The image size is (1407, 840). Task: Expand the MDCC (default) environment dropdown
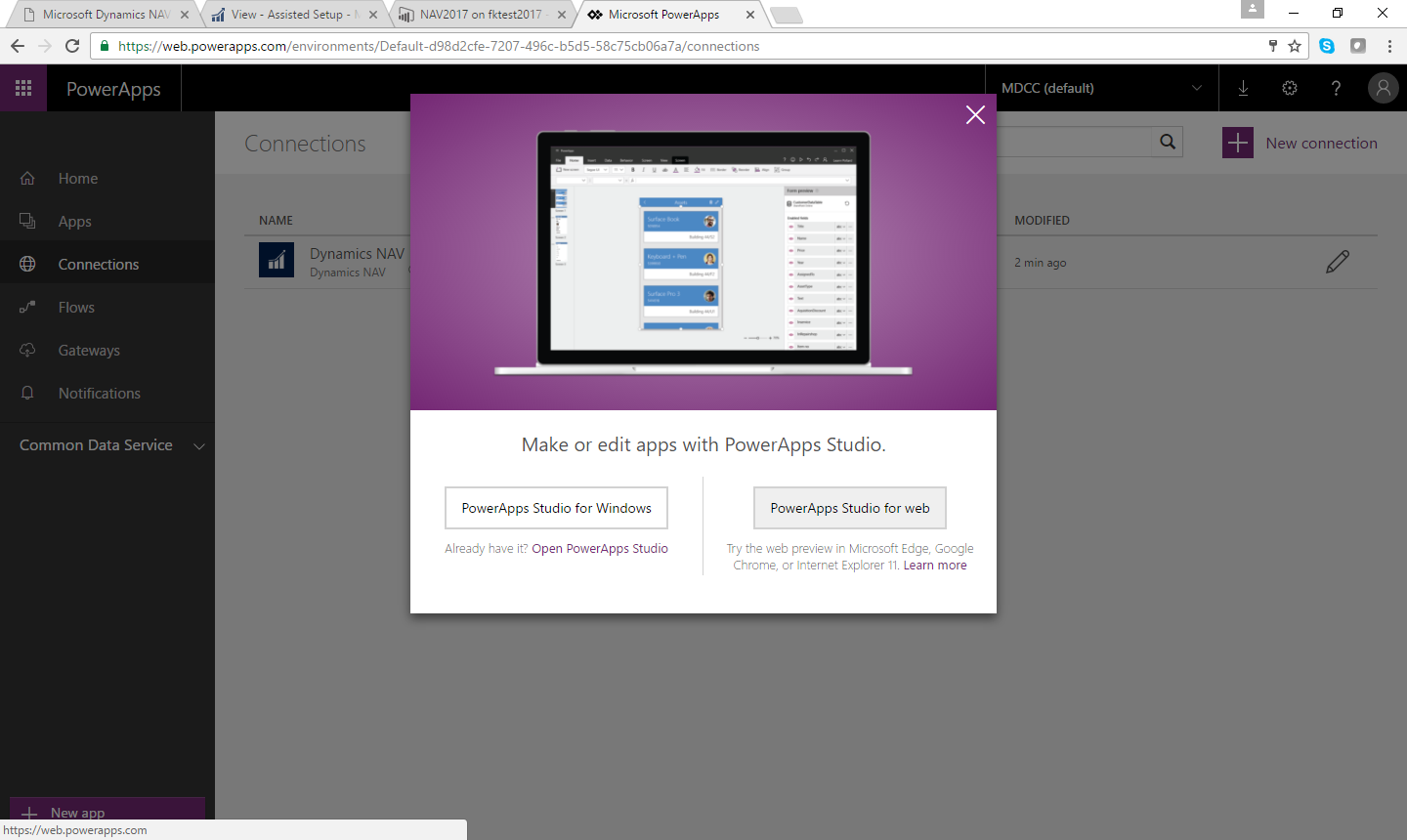tap(1197, 88)
